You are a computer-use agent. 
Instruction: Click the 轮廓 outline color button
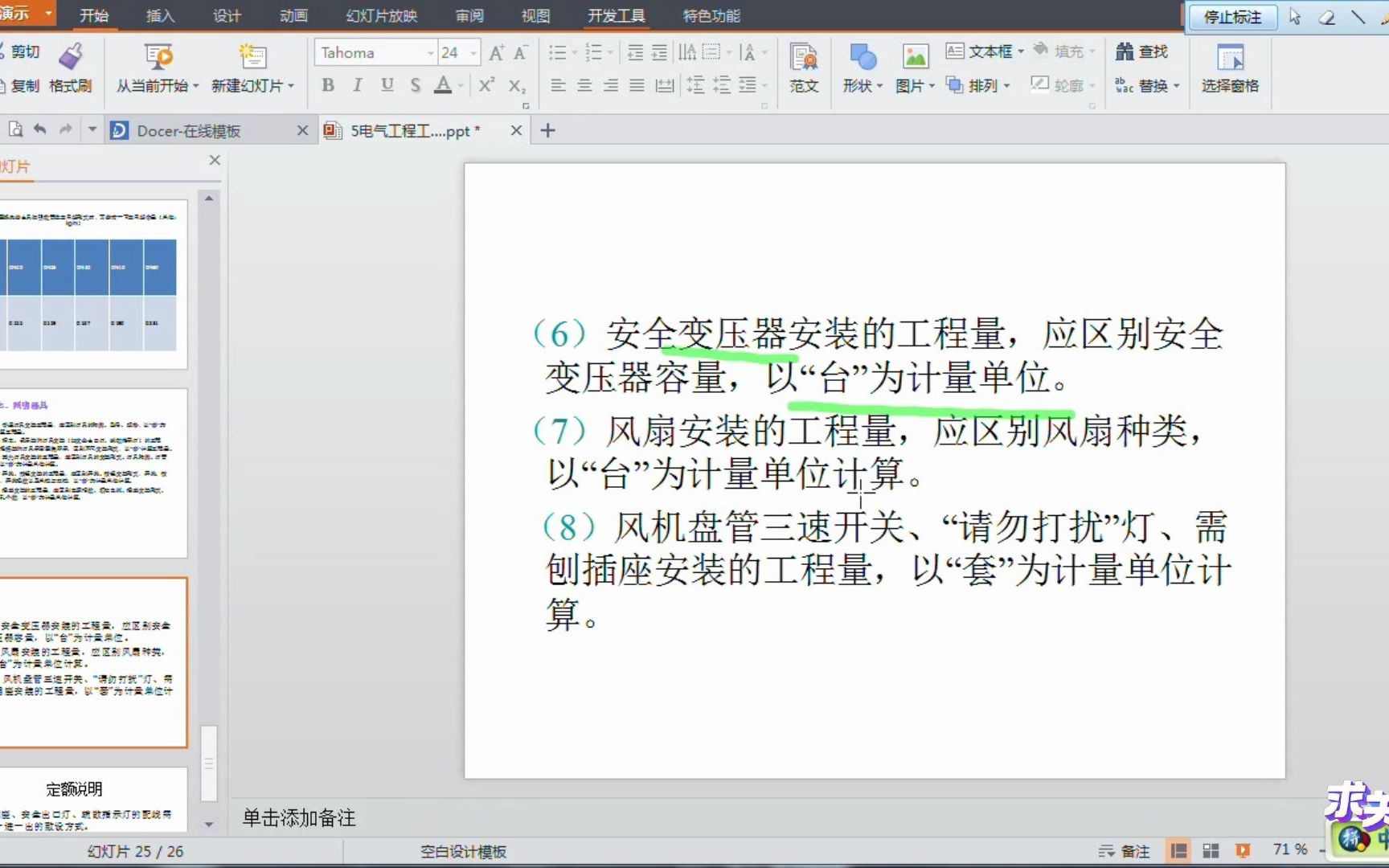(1061, 85)
